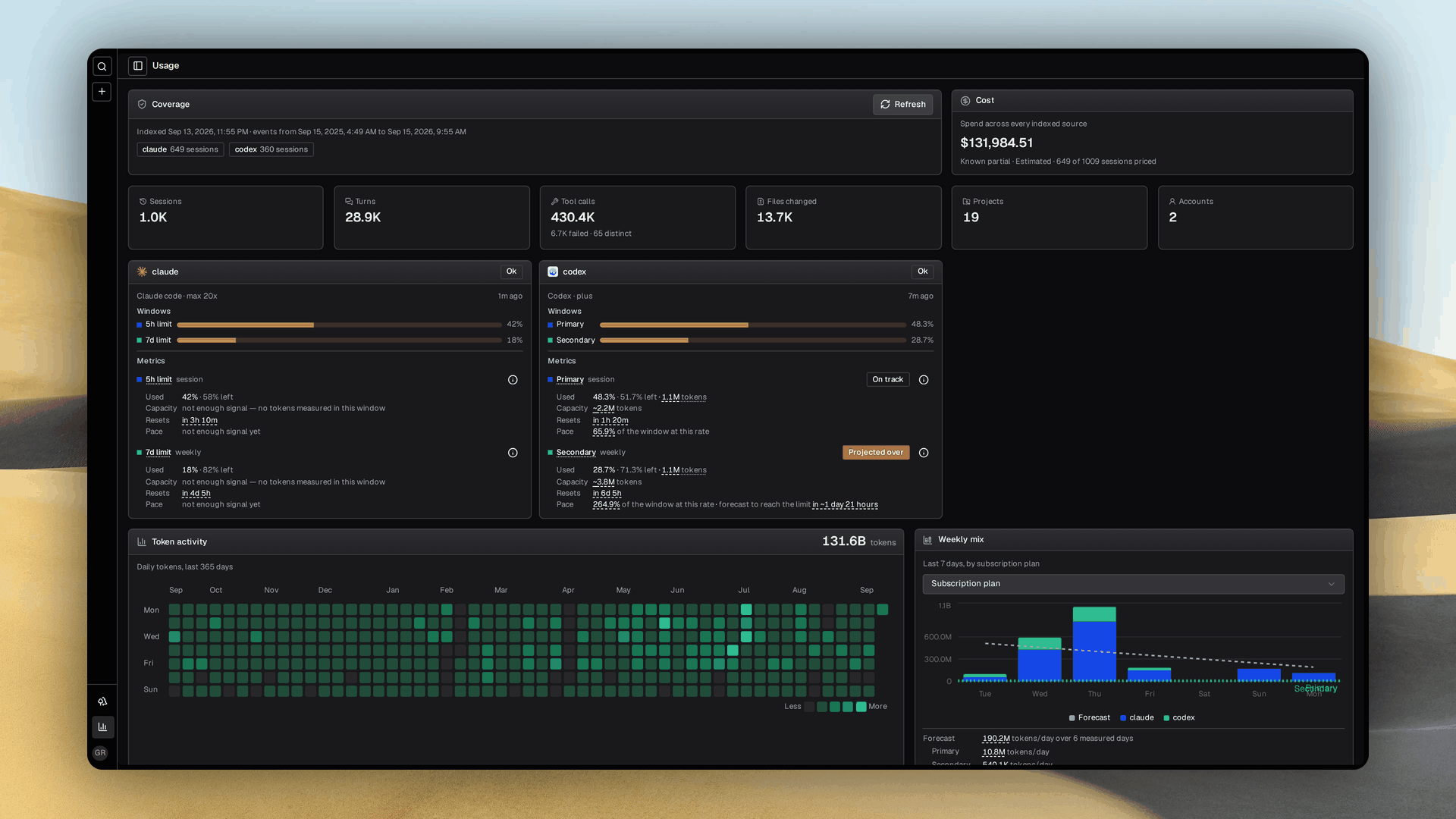Click the Coverage shield icon
The width and height of the screenshot is (1456, 819).
coord(142,105)
